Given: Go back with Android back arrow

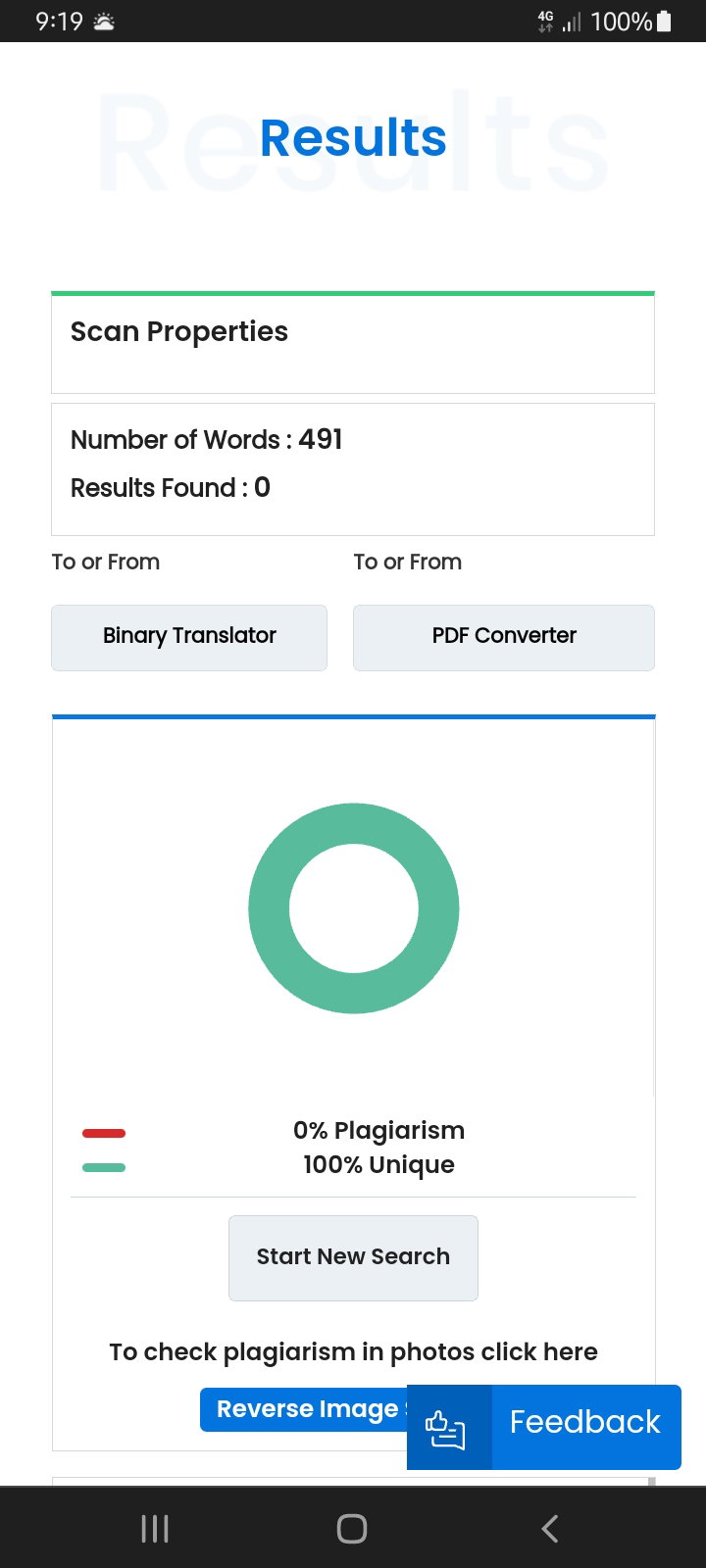Looking at the screenshot, I should click(x=550, y=1529).
